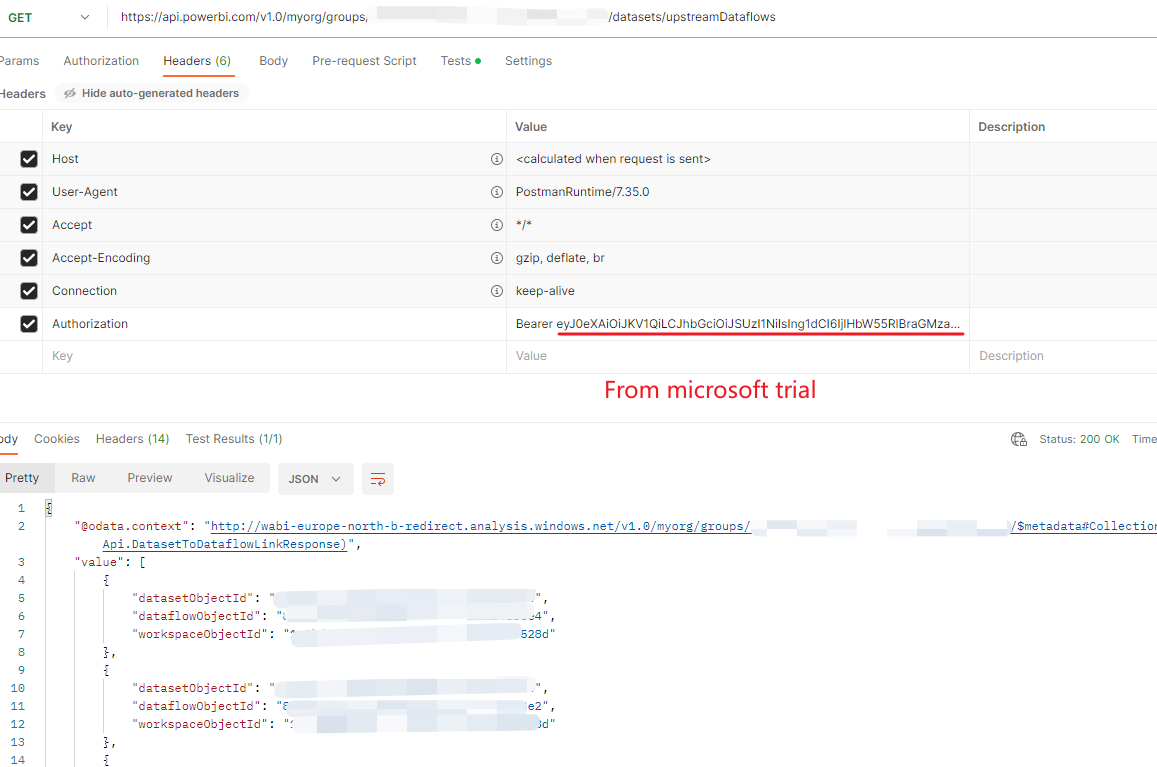Select the Visualize view
Viewport: 1157px width, 767px height.
229,478
